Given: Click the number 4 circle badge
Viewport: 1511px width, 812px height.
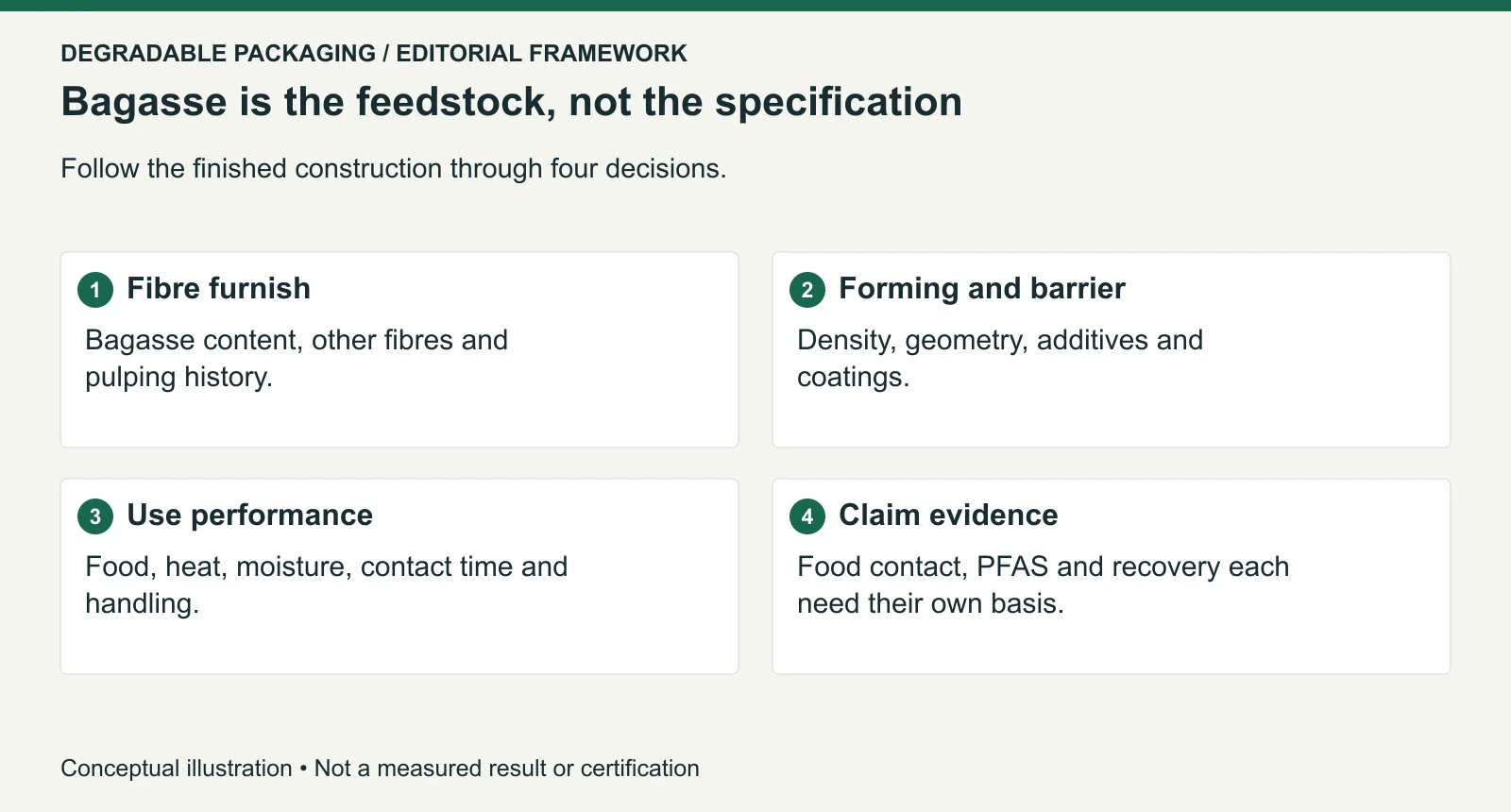Looking at the screenshot, I should 807,516.
